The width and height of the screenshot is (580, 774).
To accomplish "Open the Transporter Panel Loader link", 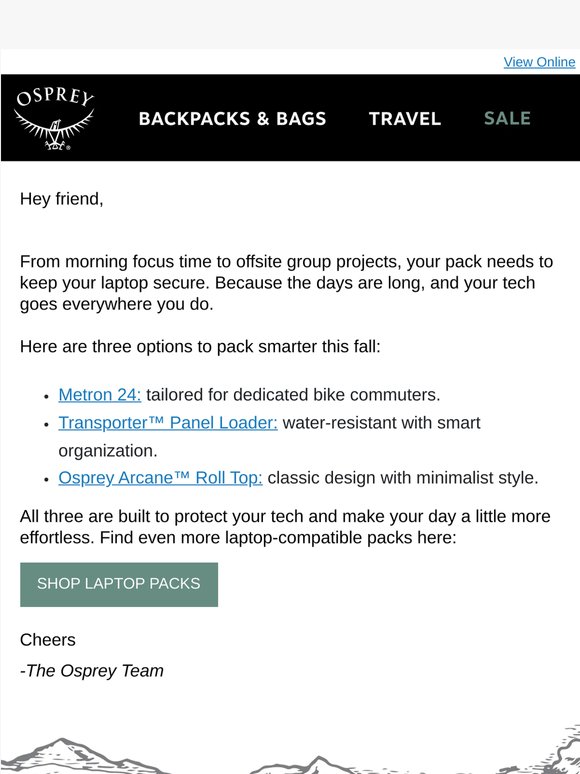I will coord(168,423).
